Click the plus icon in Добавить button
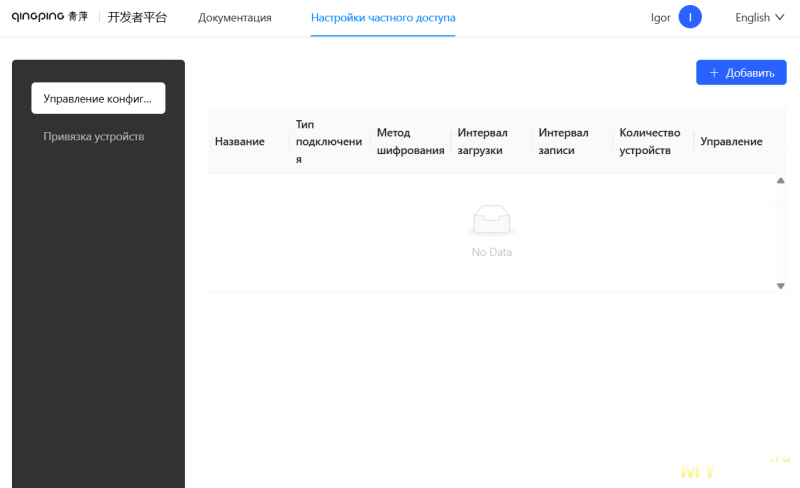The height and width of the screenshot is (488, 800). (x=714, y=73)
